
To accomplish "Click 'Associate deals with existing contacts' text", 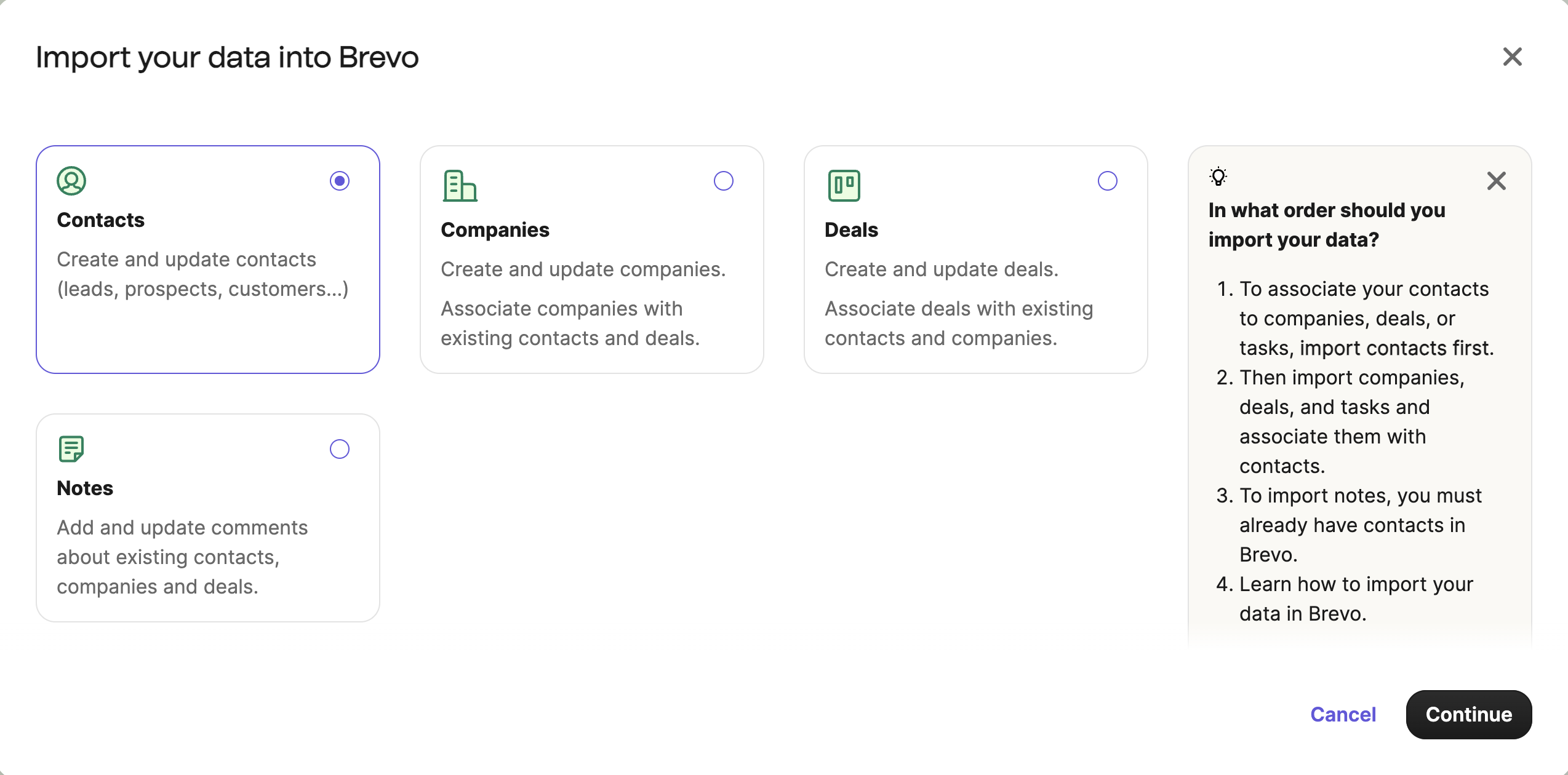I will pyautogui.click(x=959, y=324).
